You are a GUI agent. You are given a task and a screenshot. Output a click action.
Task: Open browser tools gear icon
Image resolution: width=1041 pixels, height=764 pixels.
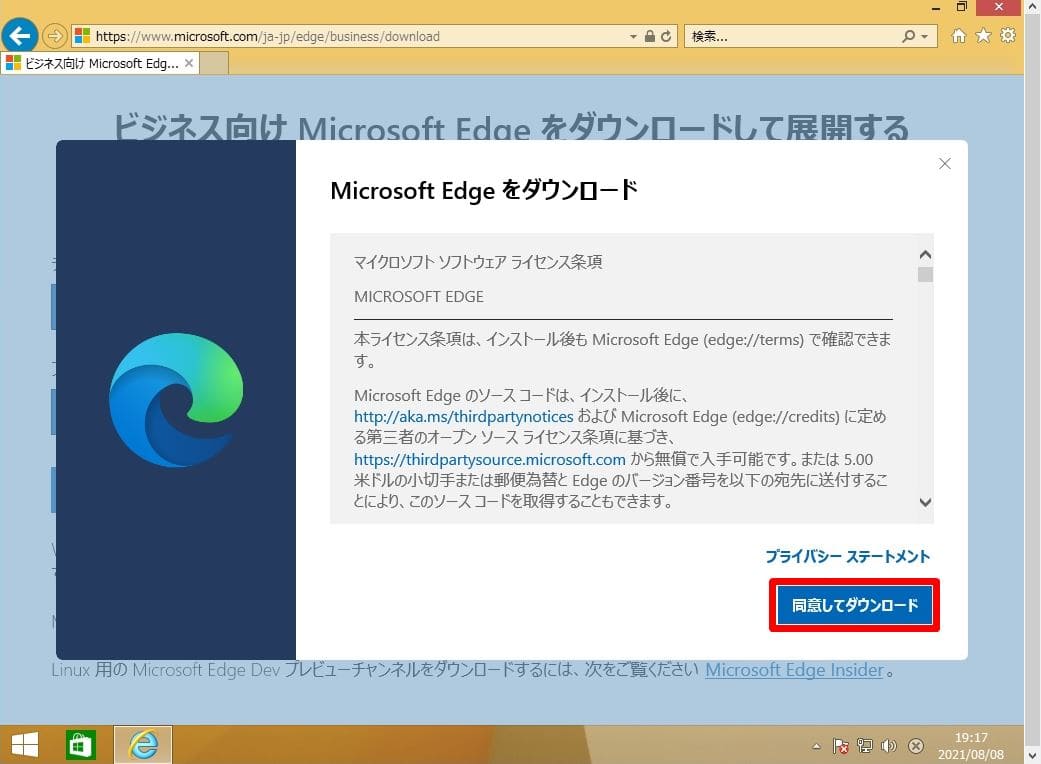(x=1008, y=36)
